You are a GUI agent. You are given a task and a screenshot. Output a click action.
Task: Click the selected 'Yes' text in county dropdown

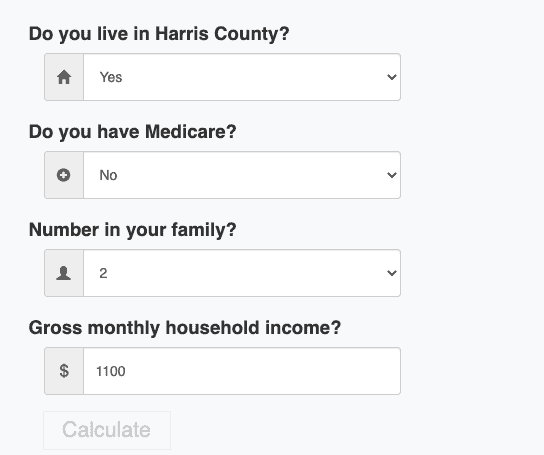[111, 77]
